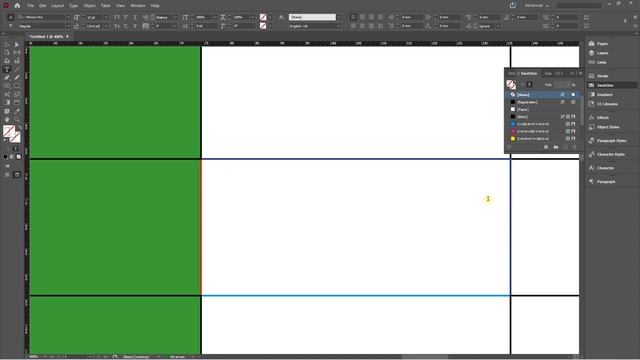
Task: Choose the Rectangle tool
Action: coord(17,86)
